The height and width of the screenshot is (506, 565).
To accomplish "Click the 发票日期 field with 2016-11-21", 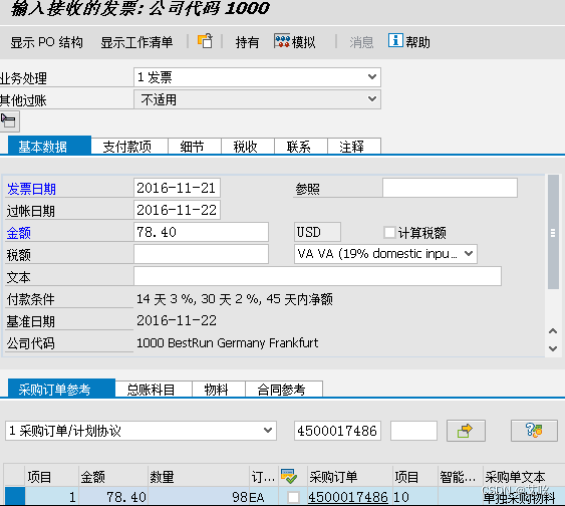I will [x=177, y=188].
